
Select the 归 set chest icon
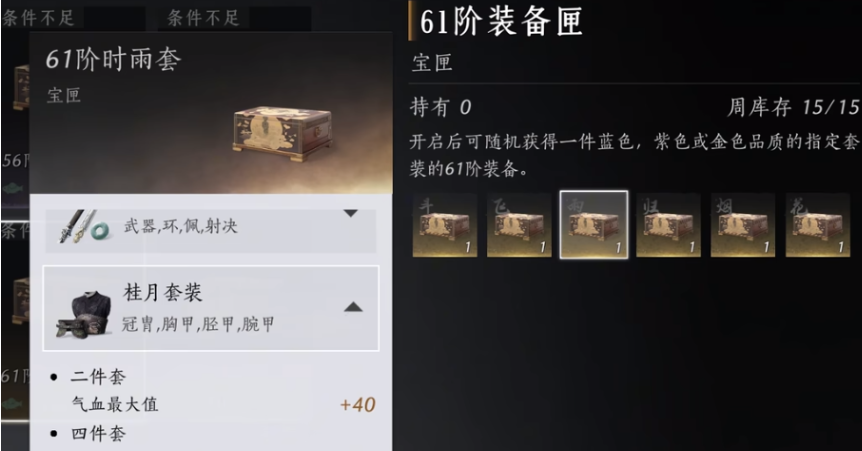click(668, 225)
